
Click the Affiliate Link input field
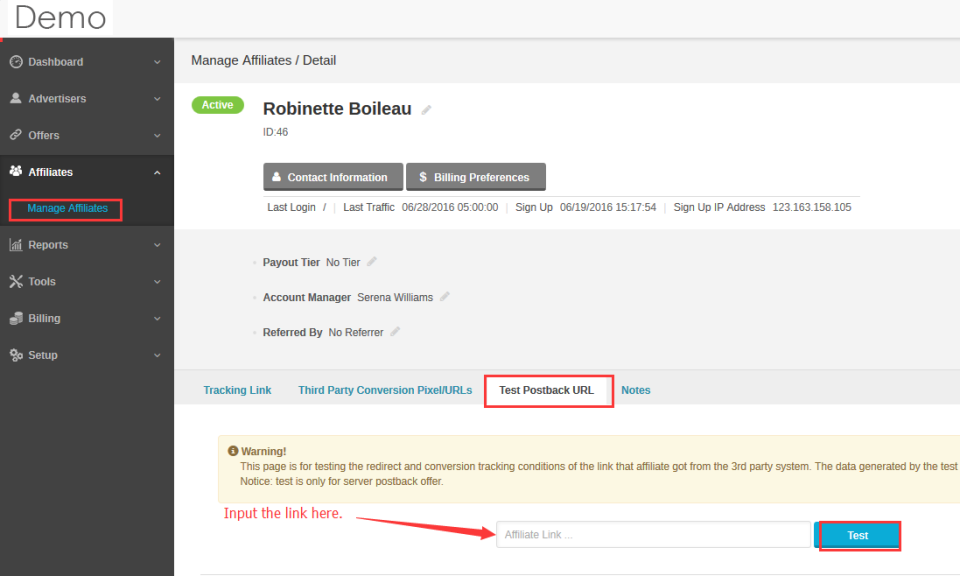click(652, 534)
